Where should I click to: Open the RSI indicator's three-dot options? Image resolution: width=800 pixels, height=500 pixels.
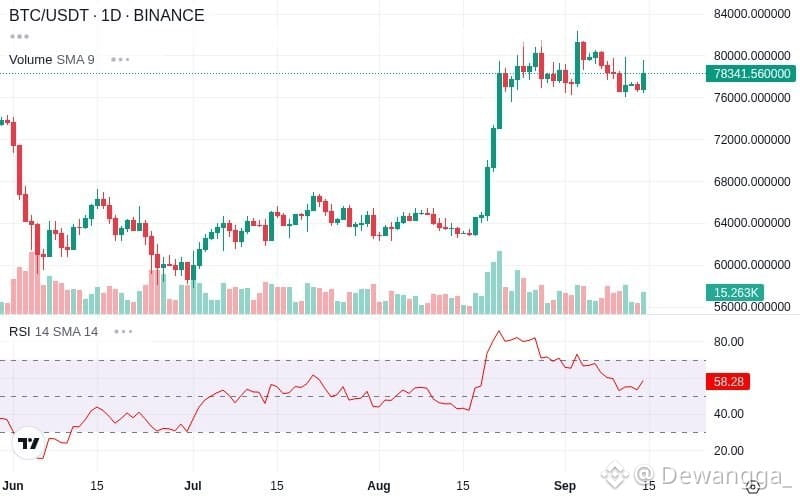[x=123, y=332]
